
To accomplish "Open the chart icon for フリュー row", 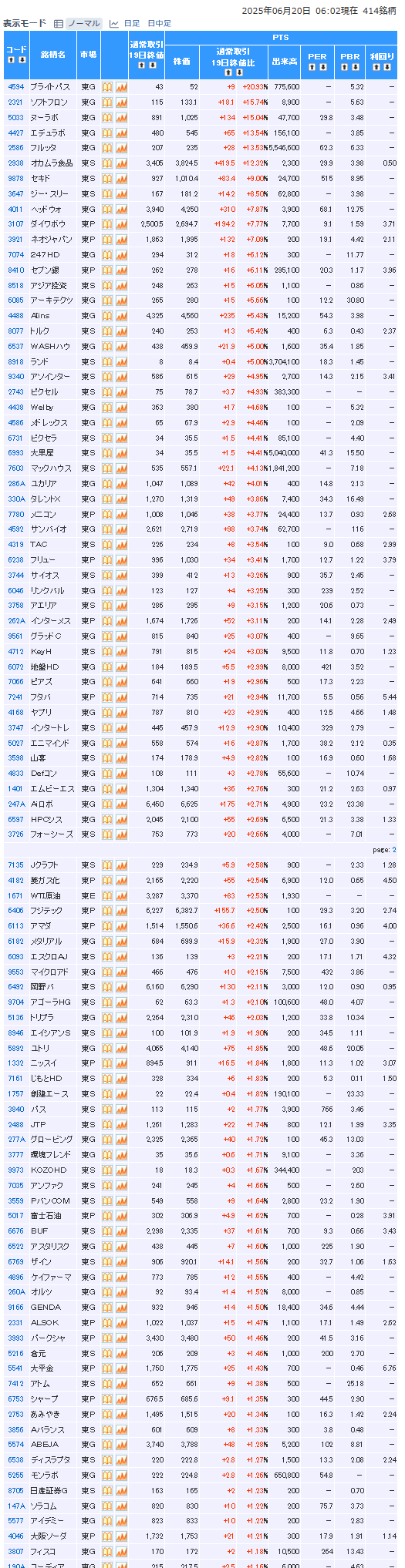I will (121, 560).
